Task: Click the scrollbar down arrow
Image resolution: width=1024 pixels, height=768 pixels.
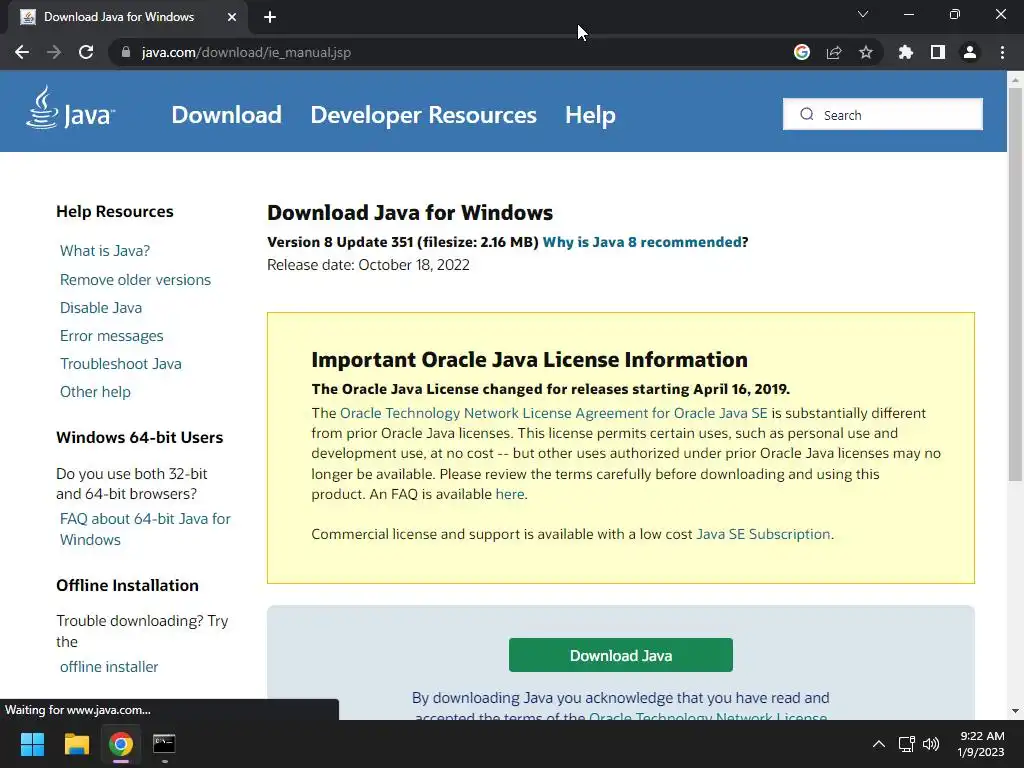Action: tap(1015, 711)
